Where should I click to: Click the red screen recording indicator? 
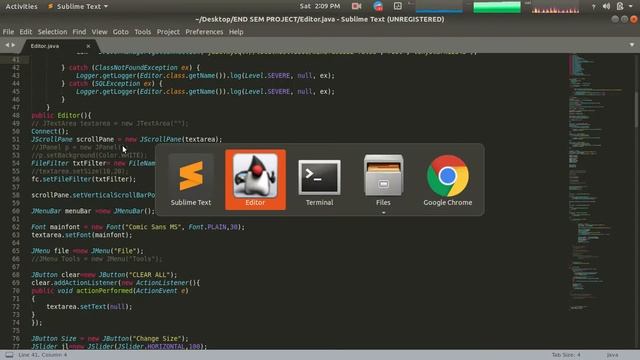pyautogui.click(x=356, y=6)
